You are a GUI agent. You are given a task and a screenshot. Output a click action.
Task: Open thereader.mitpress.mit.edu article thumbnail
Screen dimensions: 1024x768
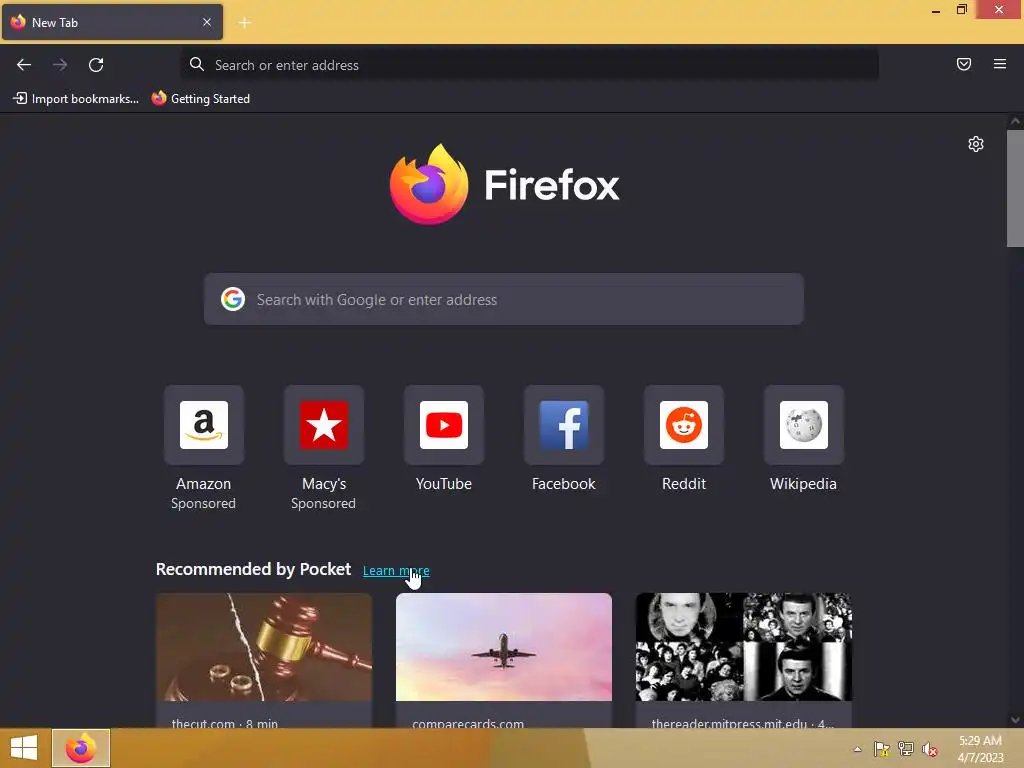coord(743,647)
